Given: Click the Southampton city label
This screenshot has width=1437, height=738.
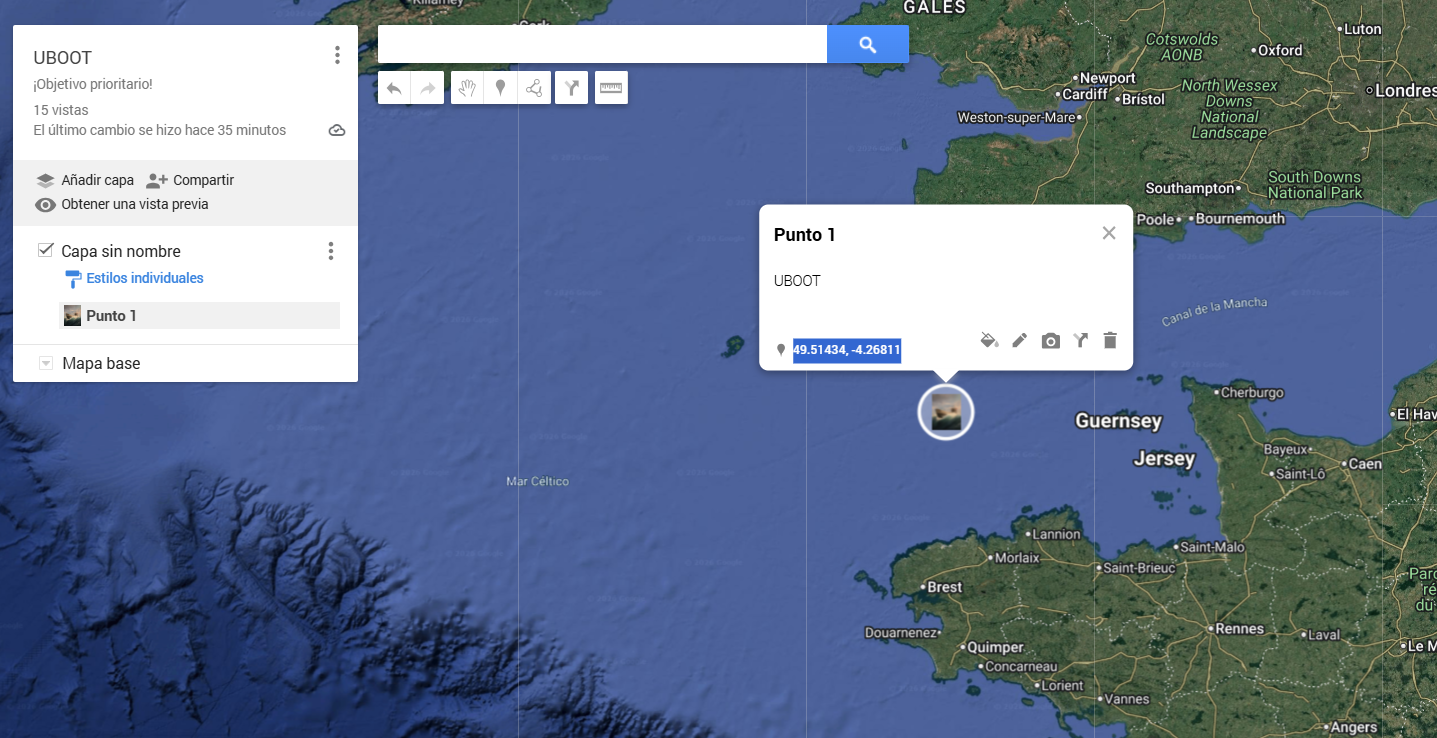Looking at the screenshot, I should coord(1190,188).
